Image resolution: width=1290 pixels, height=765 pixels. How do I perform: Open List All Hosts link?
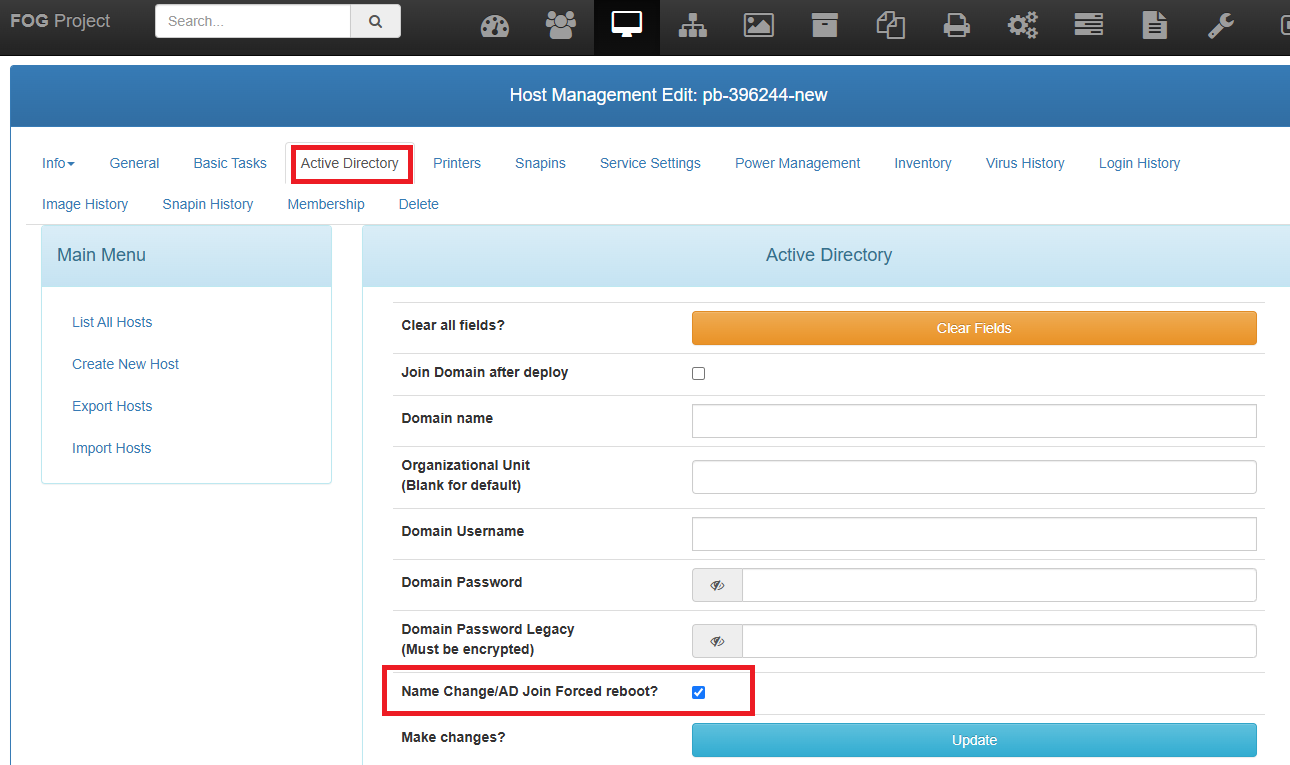(x=112, y=322)
